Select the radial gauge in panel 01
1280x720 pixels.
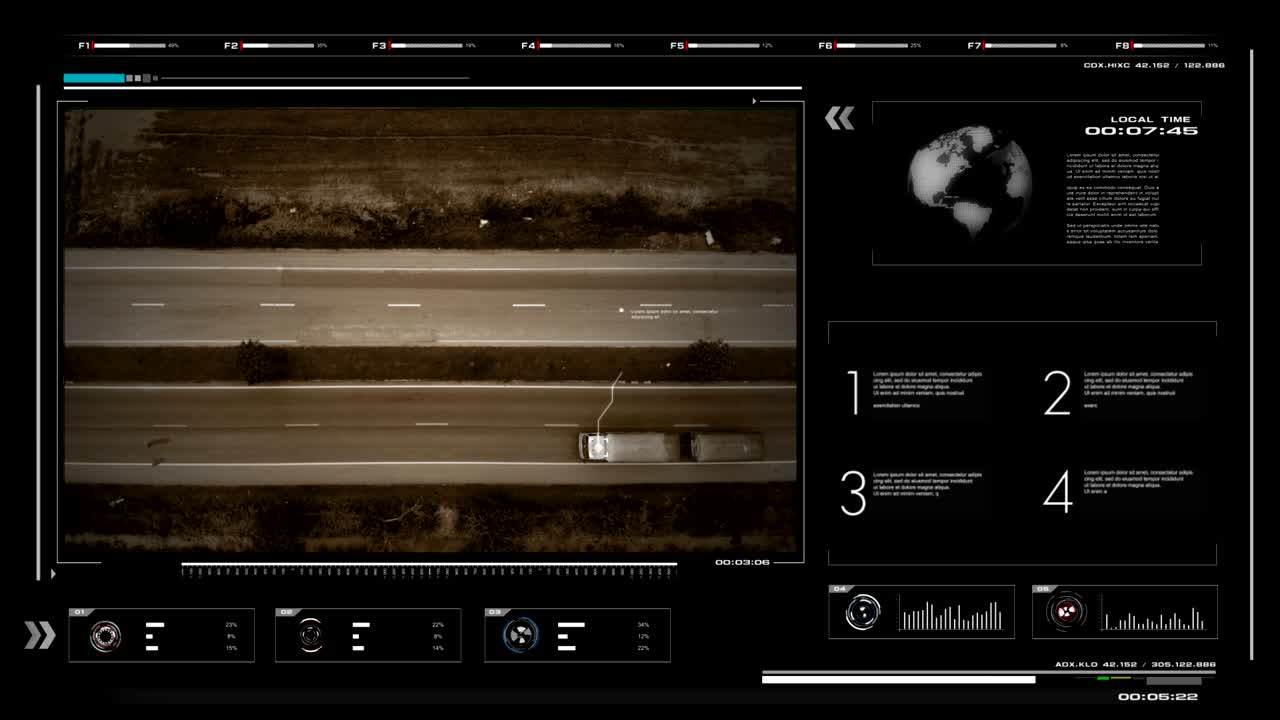pos(104,634)
